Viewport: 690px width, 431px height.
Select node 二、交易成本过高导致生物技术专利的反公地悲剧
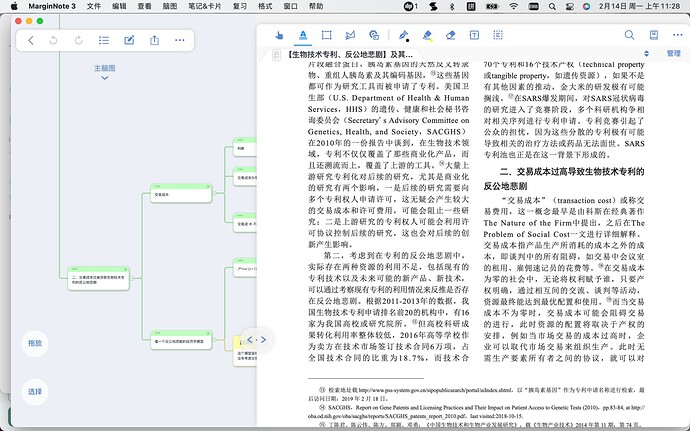pos(98,279)
